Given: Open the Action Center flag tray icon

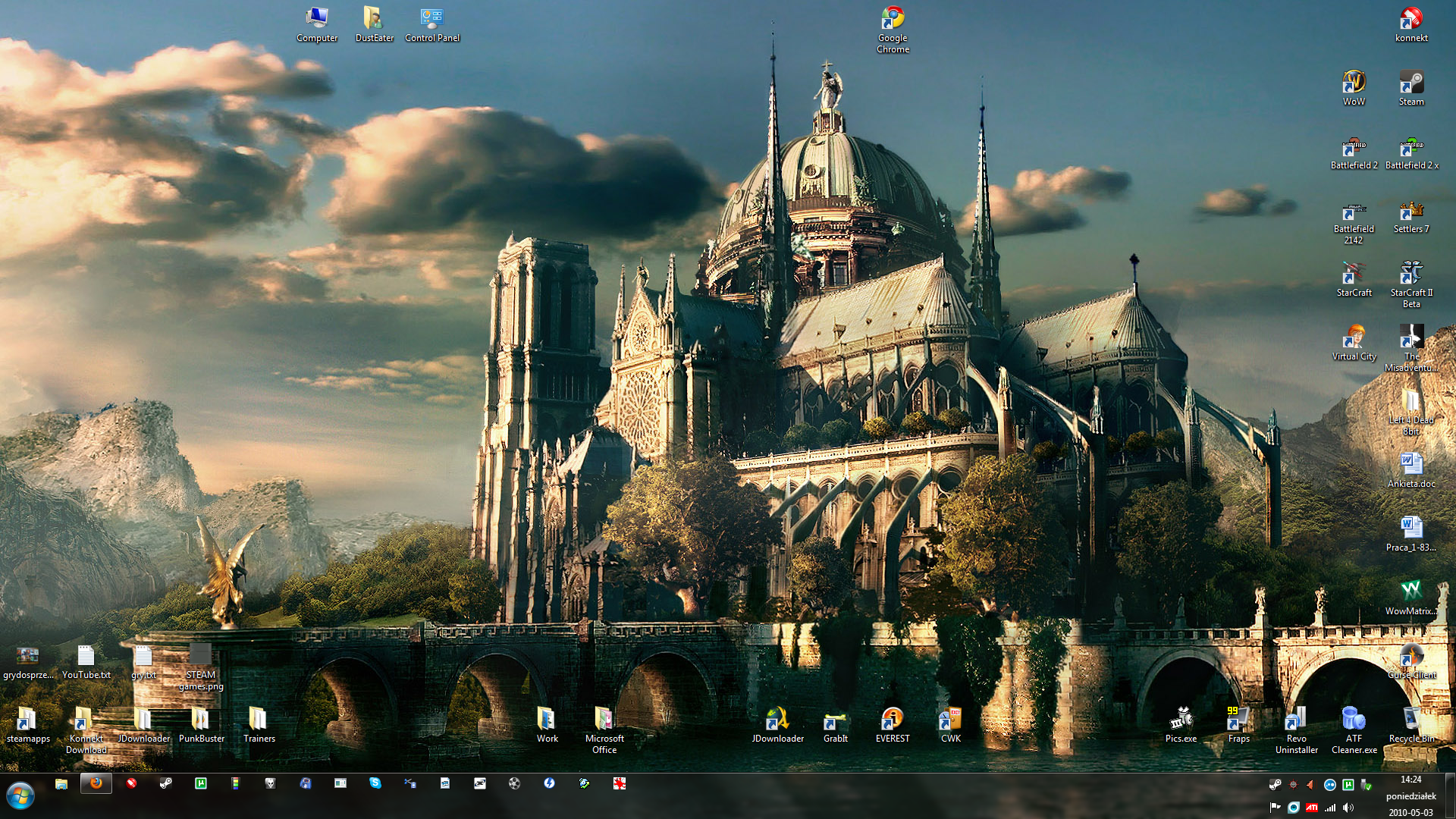Looking at the screenshot, I should point(1276,808).
